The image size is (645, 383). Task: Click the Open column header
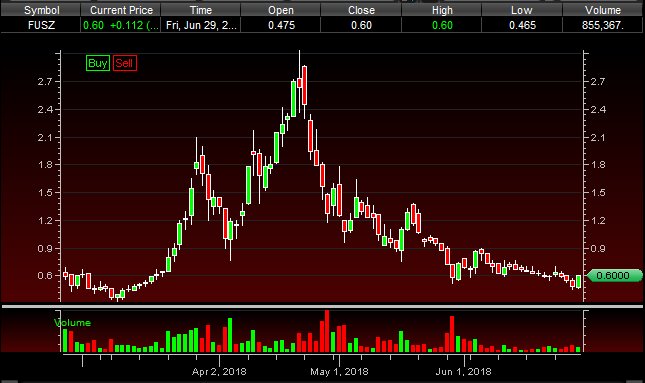point(281,10)
